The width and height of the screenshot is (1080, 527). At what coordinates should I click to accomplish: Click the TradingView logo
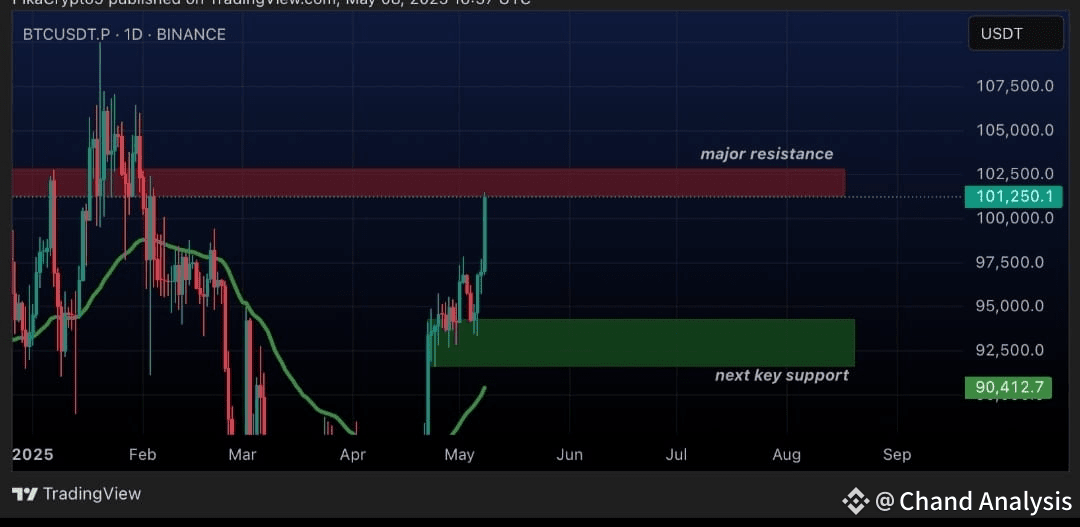[76, 493]
